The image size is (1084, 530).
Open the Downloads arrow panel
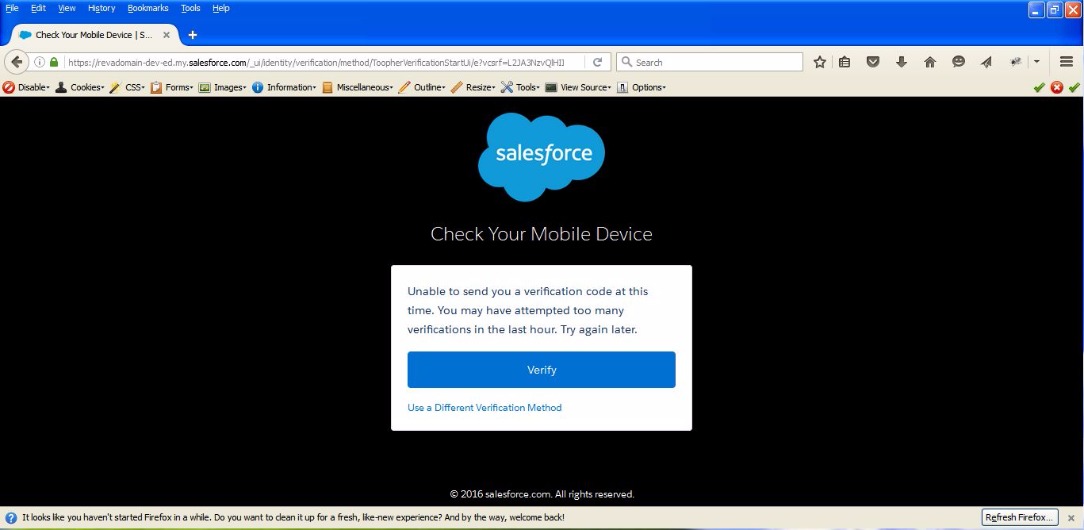click(x=901, y=62)
